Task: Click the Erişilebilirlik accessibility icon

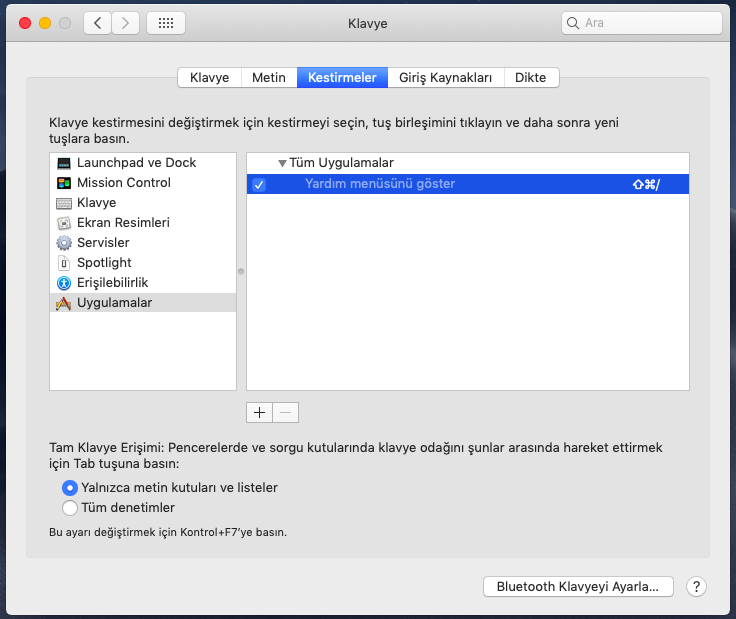Action: pyautogui.click(x=64, y=283)
